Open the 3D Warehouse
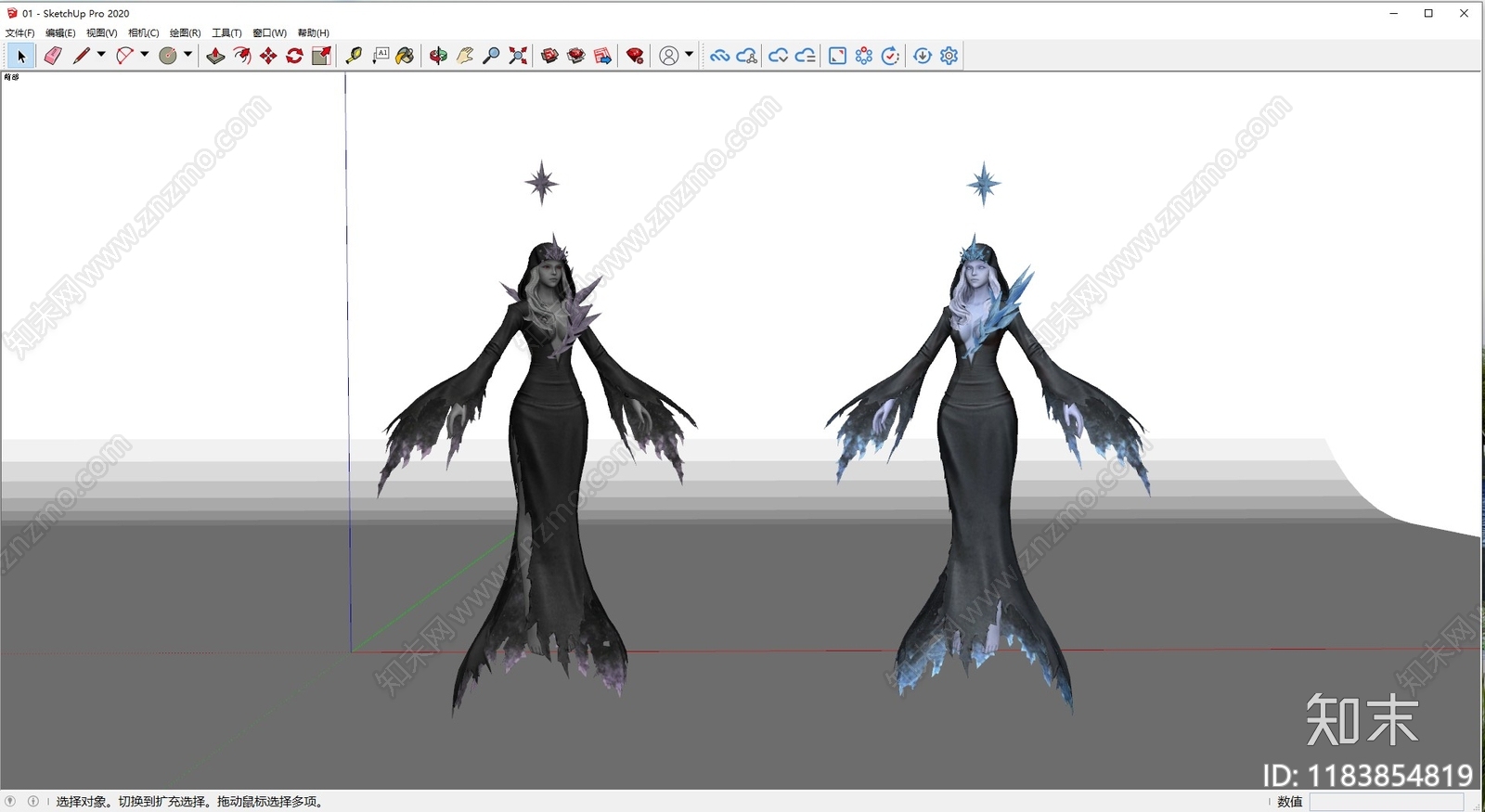 pos(549,56)
